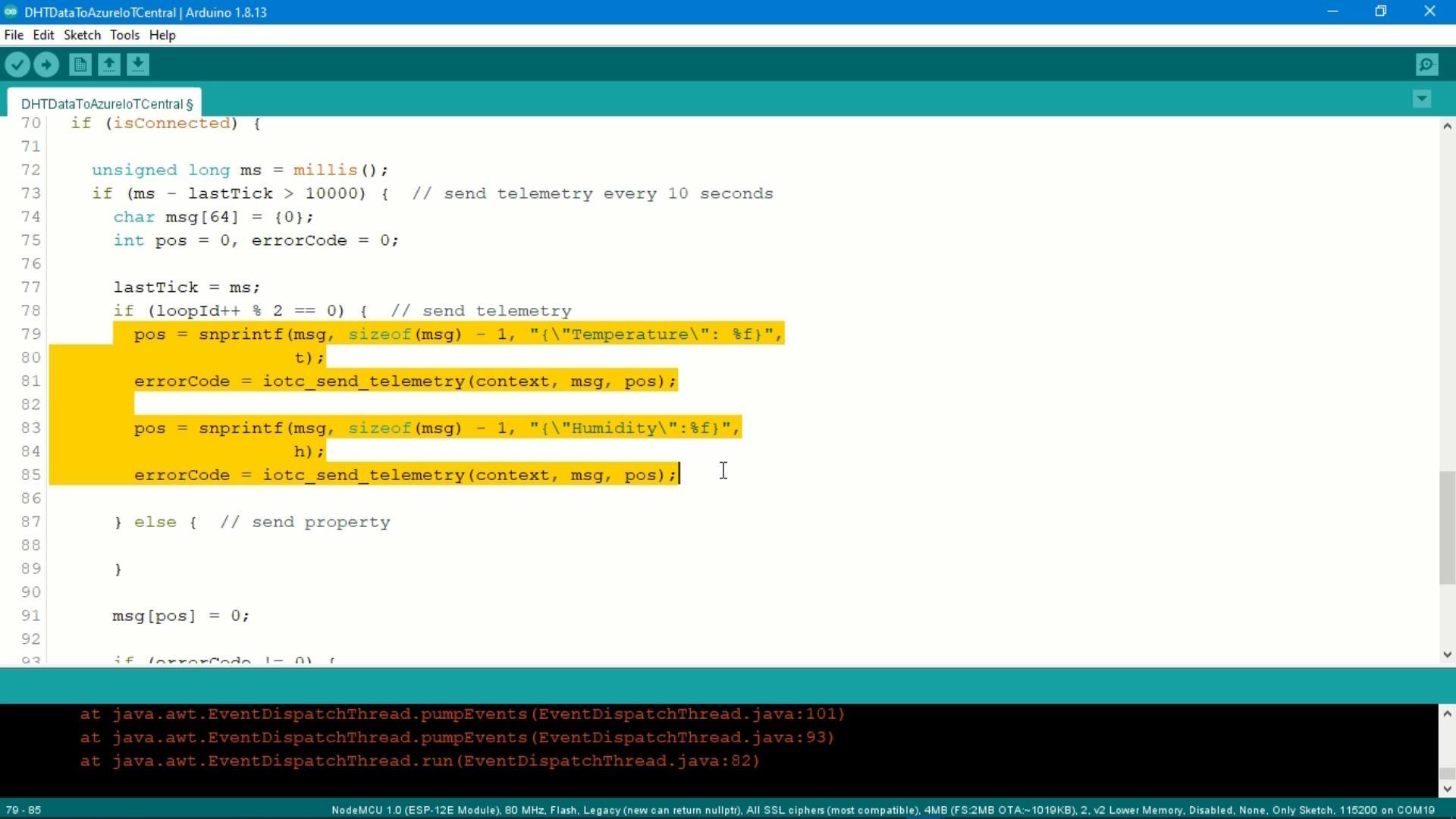Click the Upload arrow icon
Screen dimensions: 1456x819
tap(46, 64)
